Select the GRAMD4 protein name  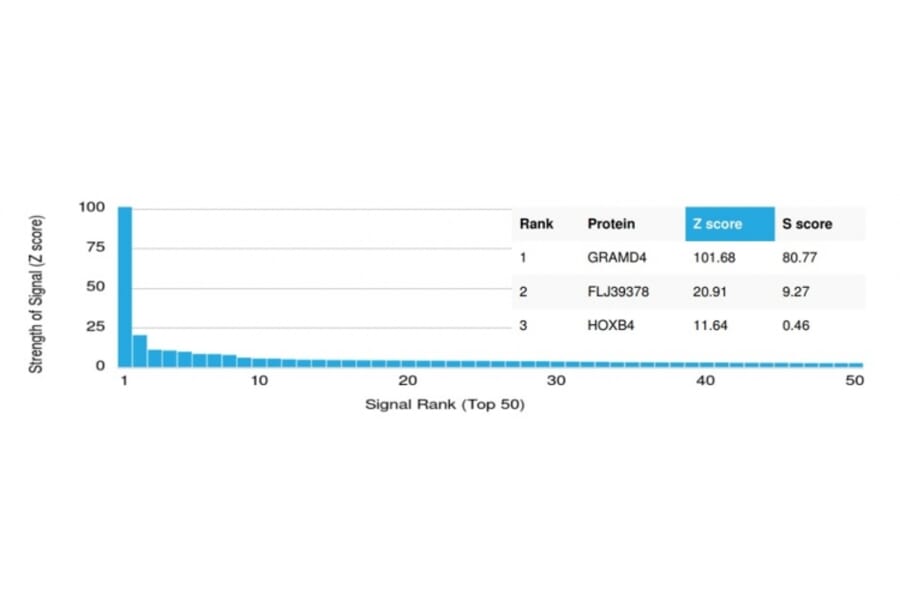click(617, 257)
